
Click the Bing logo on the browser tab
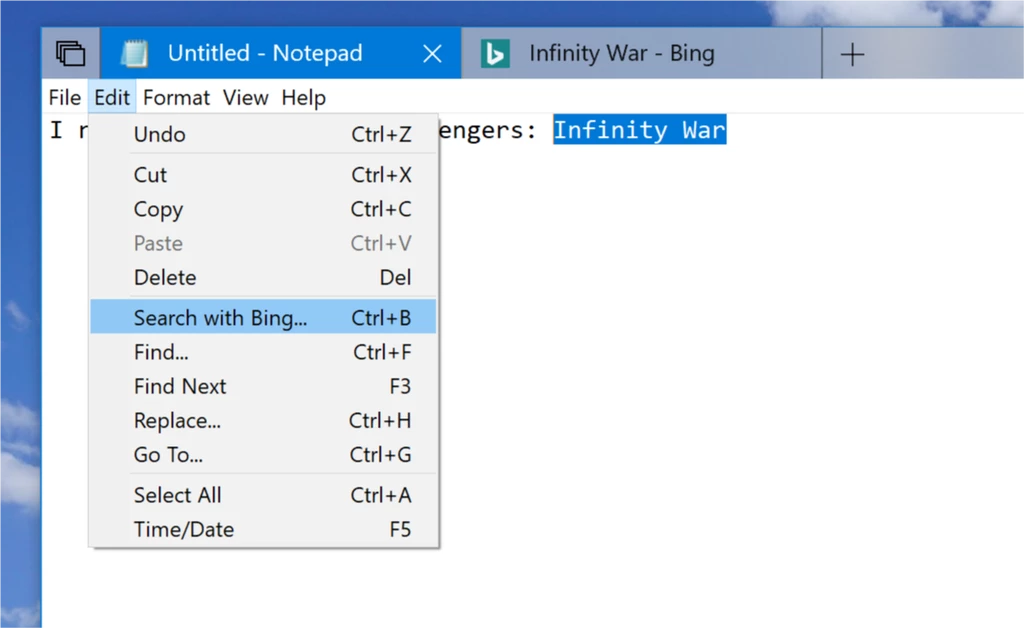[x=497, y=53]
